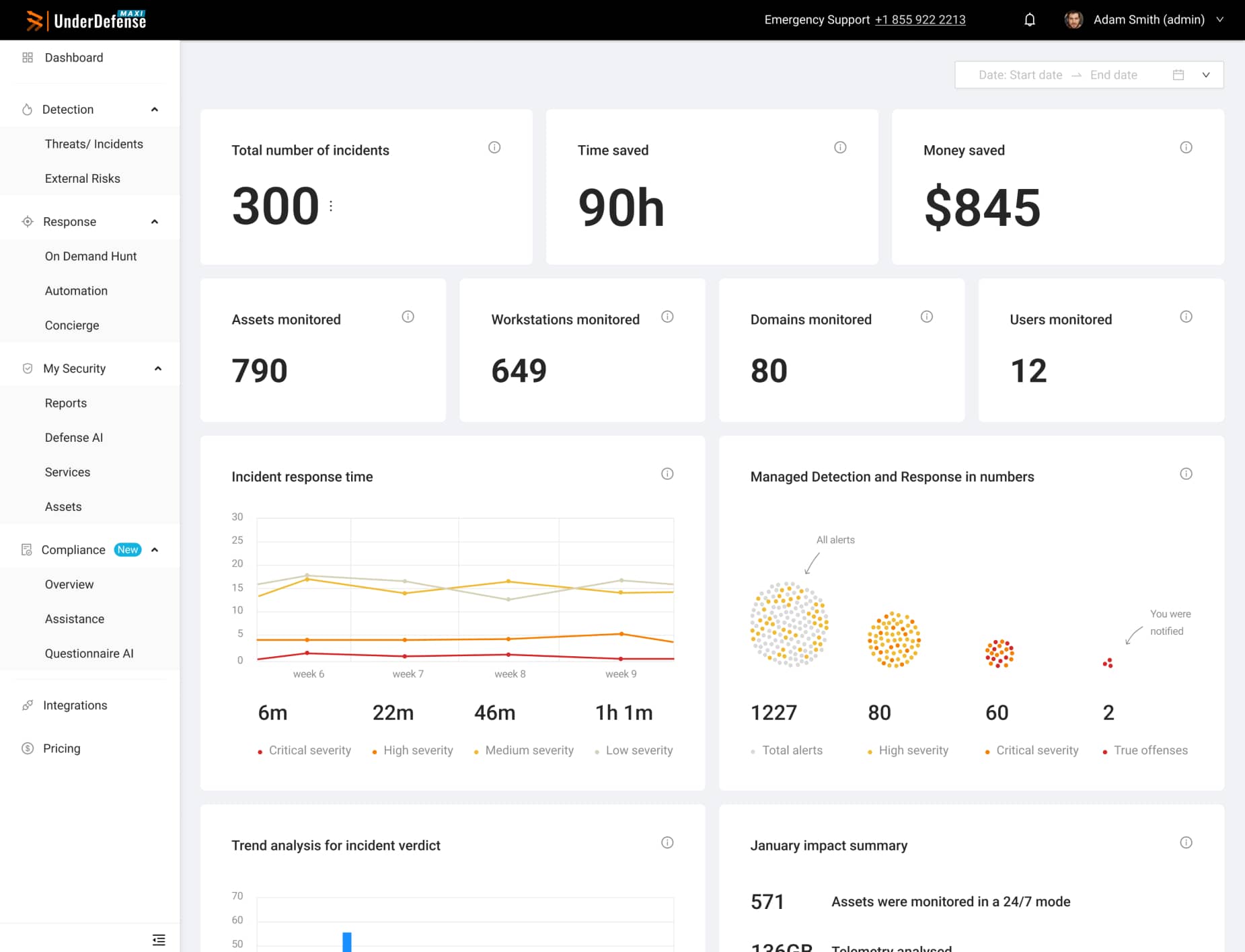The image size is (1245, 952).
Task: Call the emergency support number link
Action: 919,19
